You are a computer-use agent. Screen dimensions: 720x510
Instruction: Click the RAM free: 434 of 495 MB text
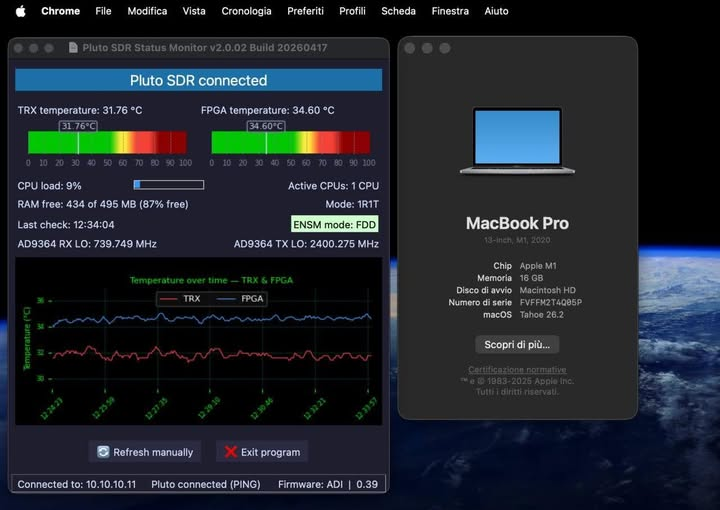[x=103, y=204]
